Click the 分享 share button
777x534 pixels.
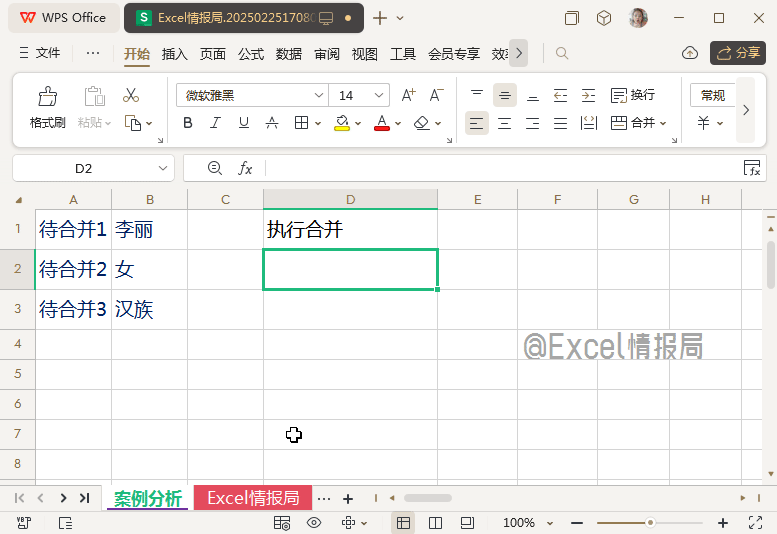(738, 53)
